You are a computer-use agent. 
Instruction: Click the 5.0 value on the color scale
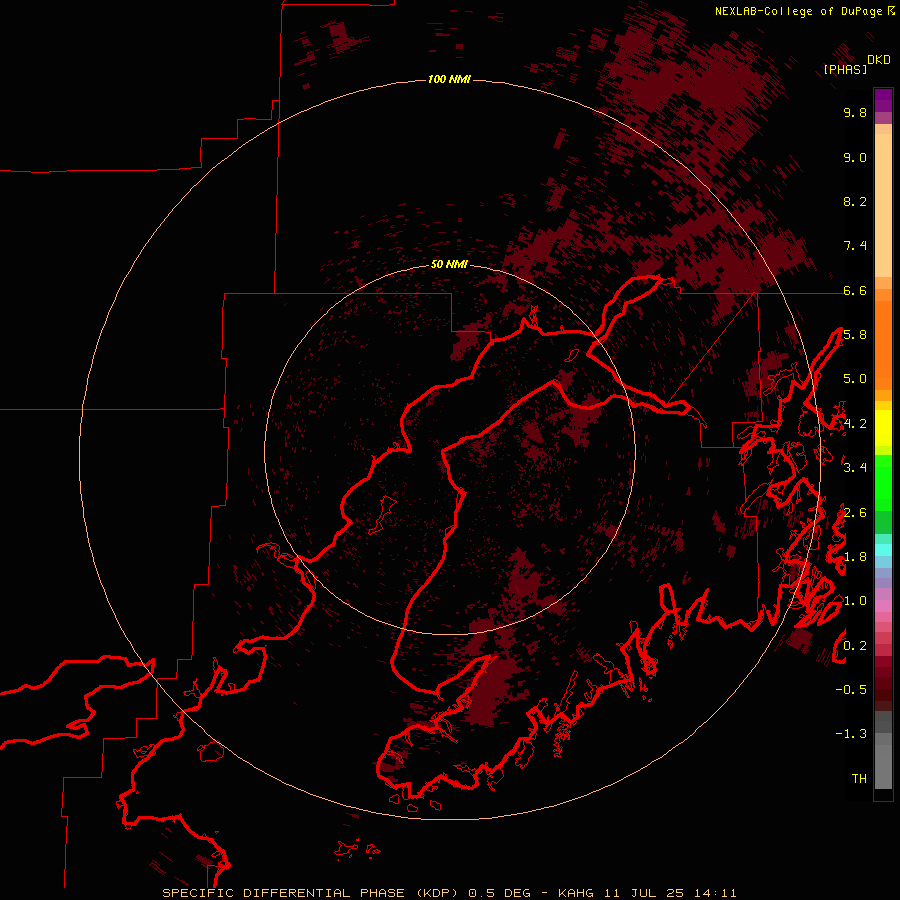[x=855, y=379]
